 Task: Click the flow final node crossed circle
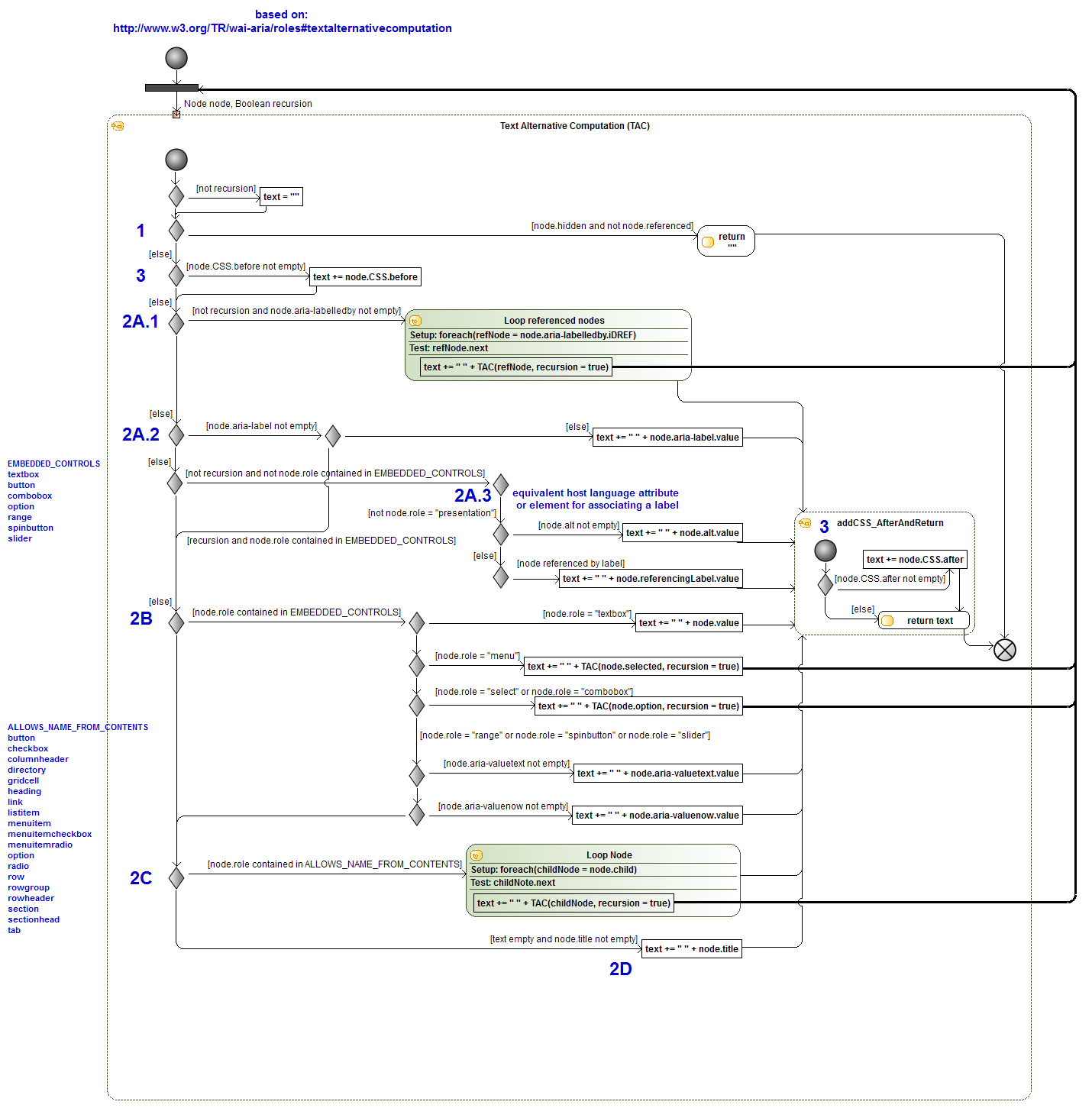click(x=1005, y=650)
